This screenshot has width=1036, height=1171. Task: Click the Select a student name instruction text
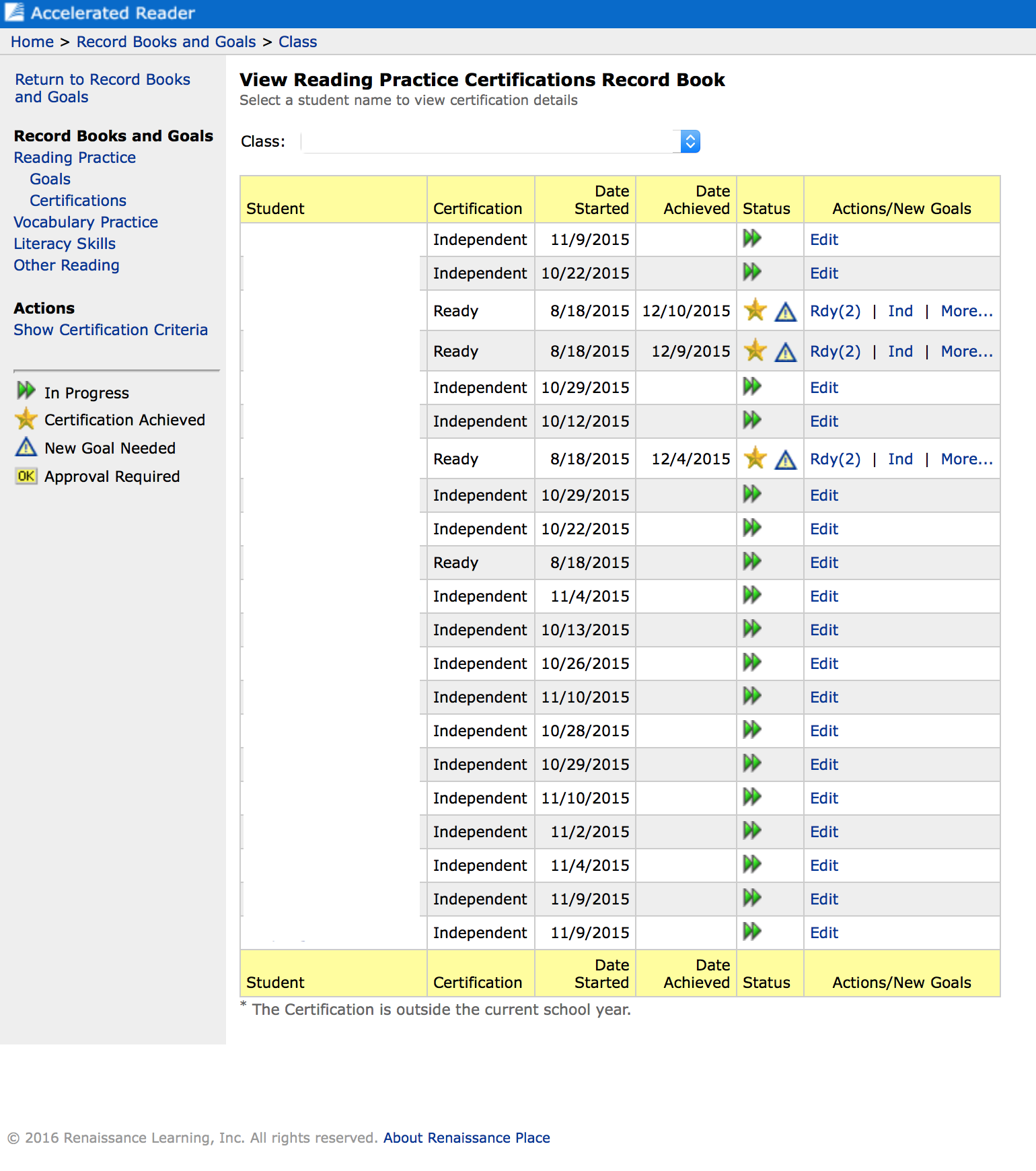[x=408, y=100]
